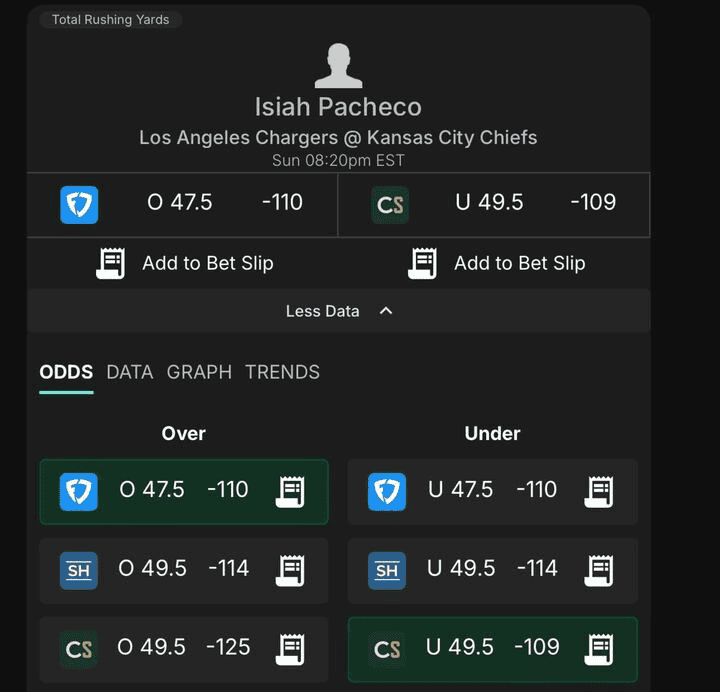Click the FanDuel logo in the top odds row

[79, 204]
